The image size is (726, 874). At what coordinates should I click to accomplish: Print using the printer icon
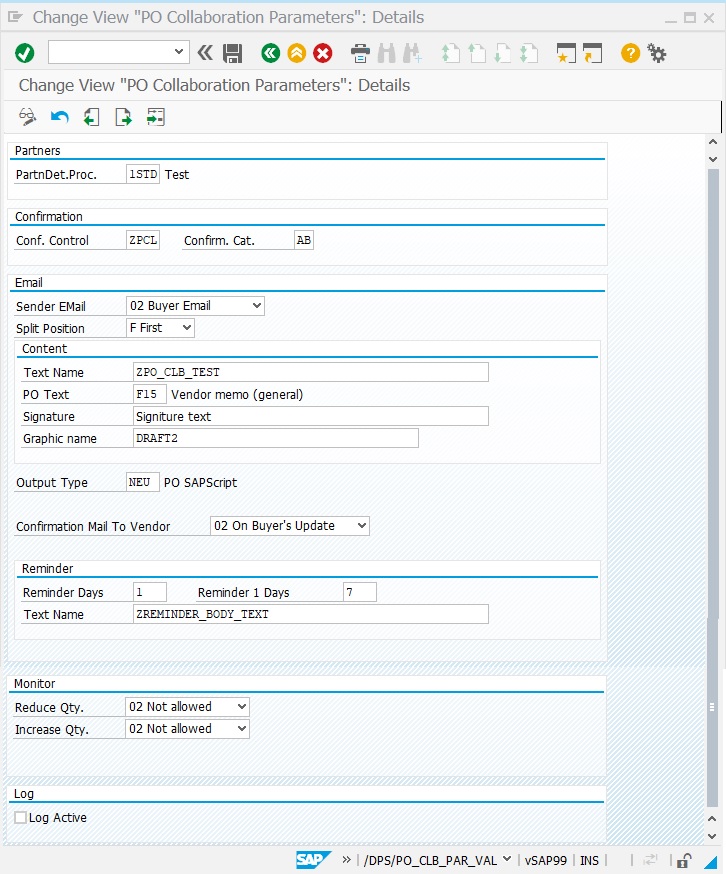(360, 54)
